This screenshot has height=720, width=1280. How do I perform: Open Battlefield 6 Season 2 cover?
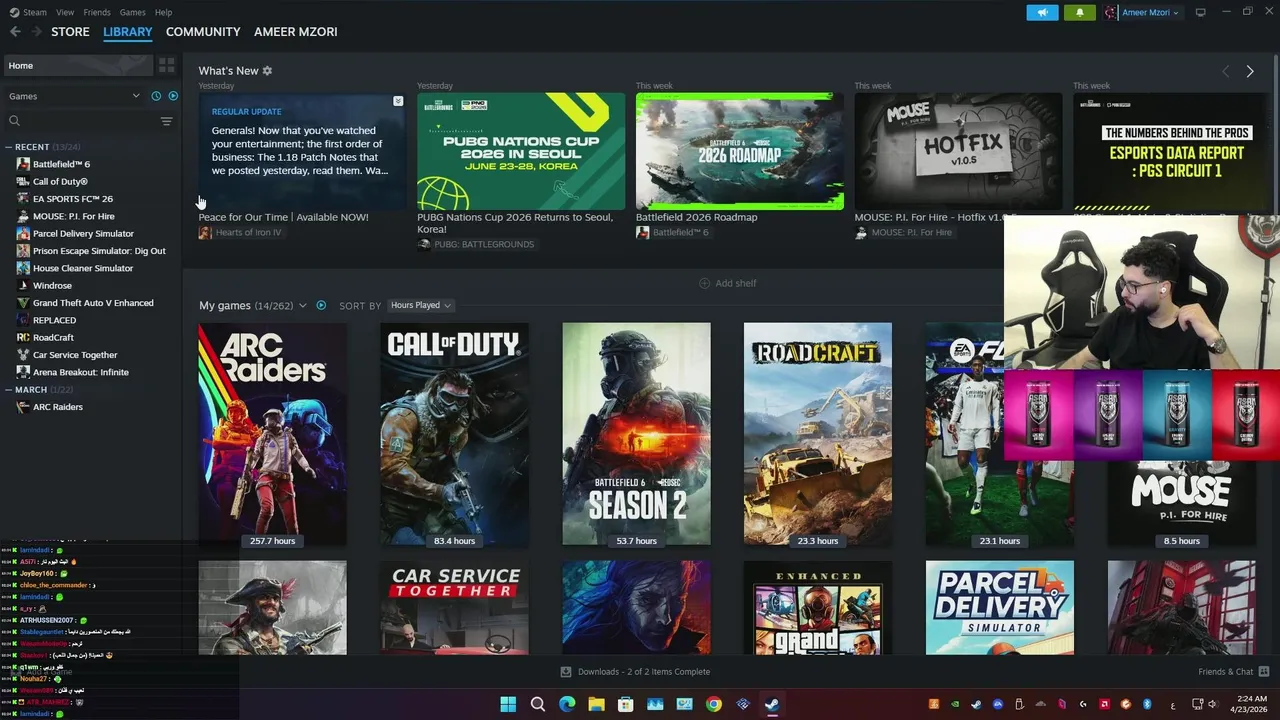(636, 434)
